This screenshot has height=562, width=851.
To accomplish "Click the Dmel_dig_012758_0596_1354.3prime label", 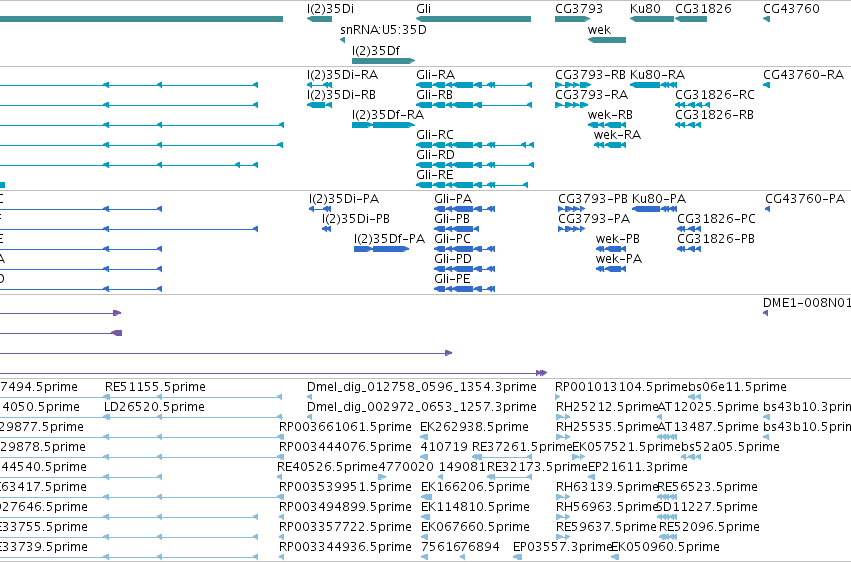I will click(x=422, y=387).
